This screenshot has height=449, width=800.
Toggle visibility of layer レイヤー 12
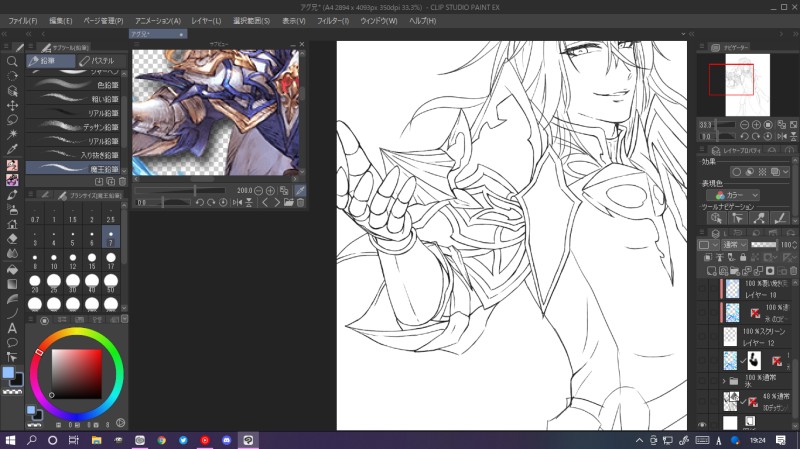[703, 337]
